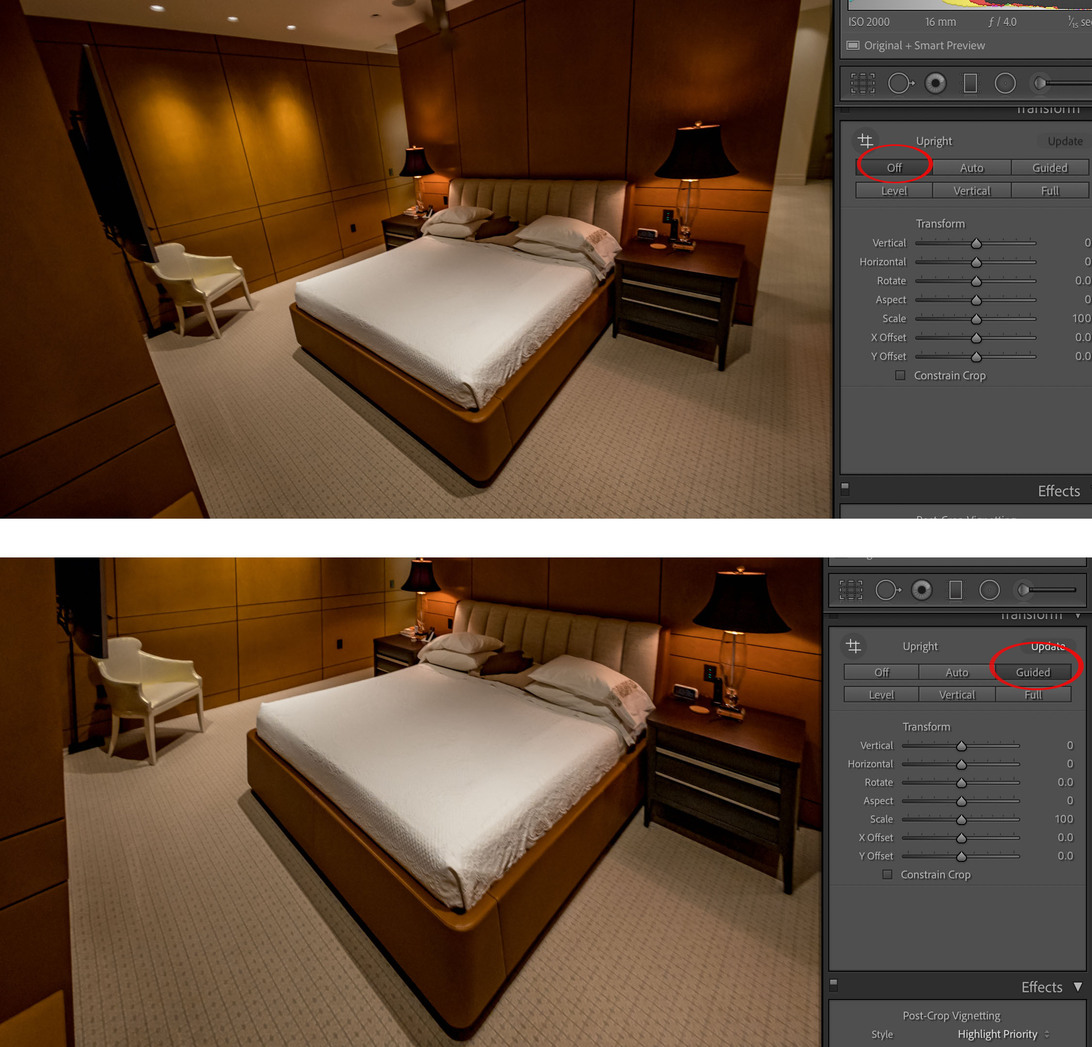
Task: Click the circled Off button in the top panel
Action: (x=894, y=167)
